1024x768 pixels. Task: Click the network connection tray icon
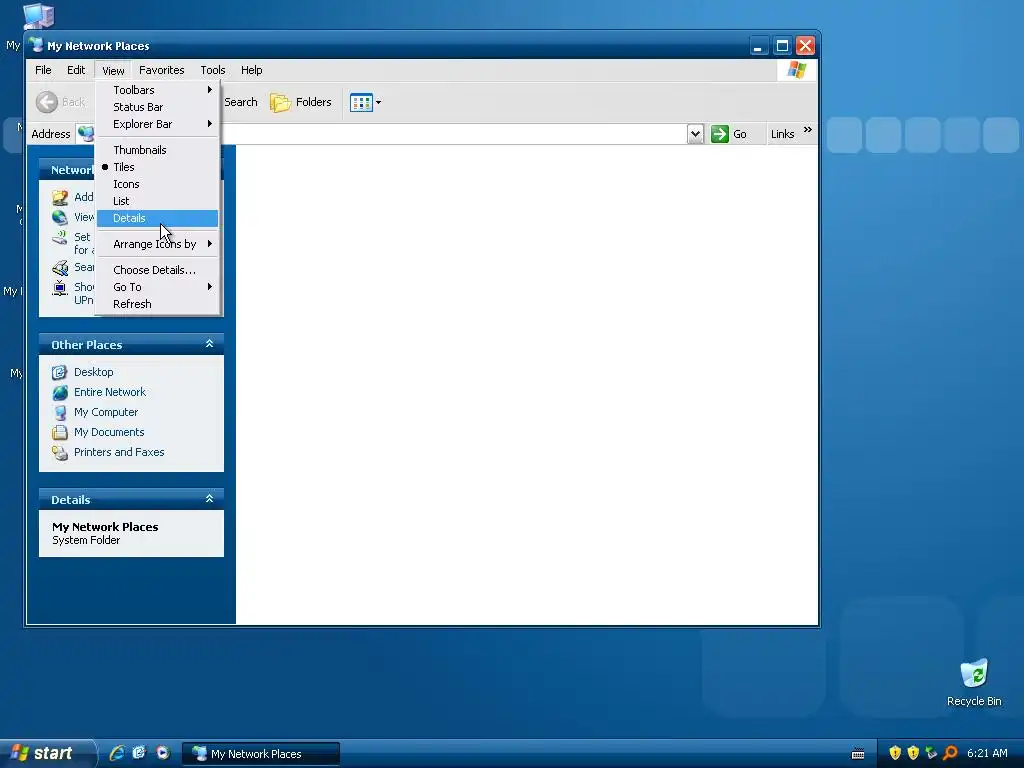[931, 753]
